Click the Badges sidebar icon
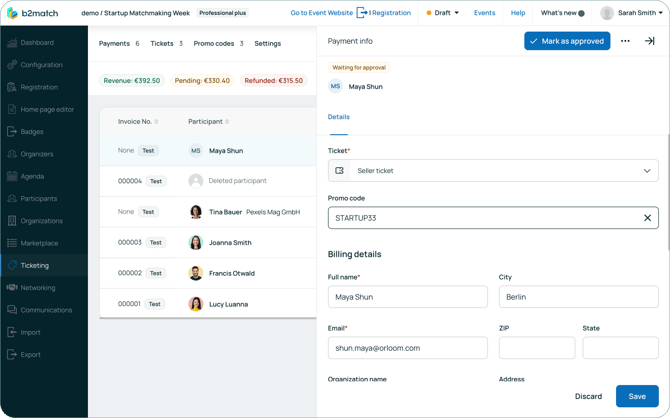The width and height of the screenshot is (670, 418). (x=12, y=132)
